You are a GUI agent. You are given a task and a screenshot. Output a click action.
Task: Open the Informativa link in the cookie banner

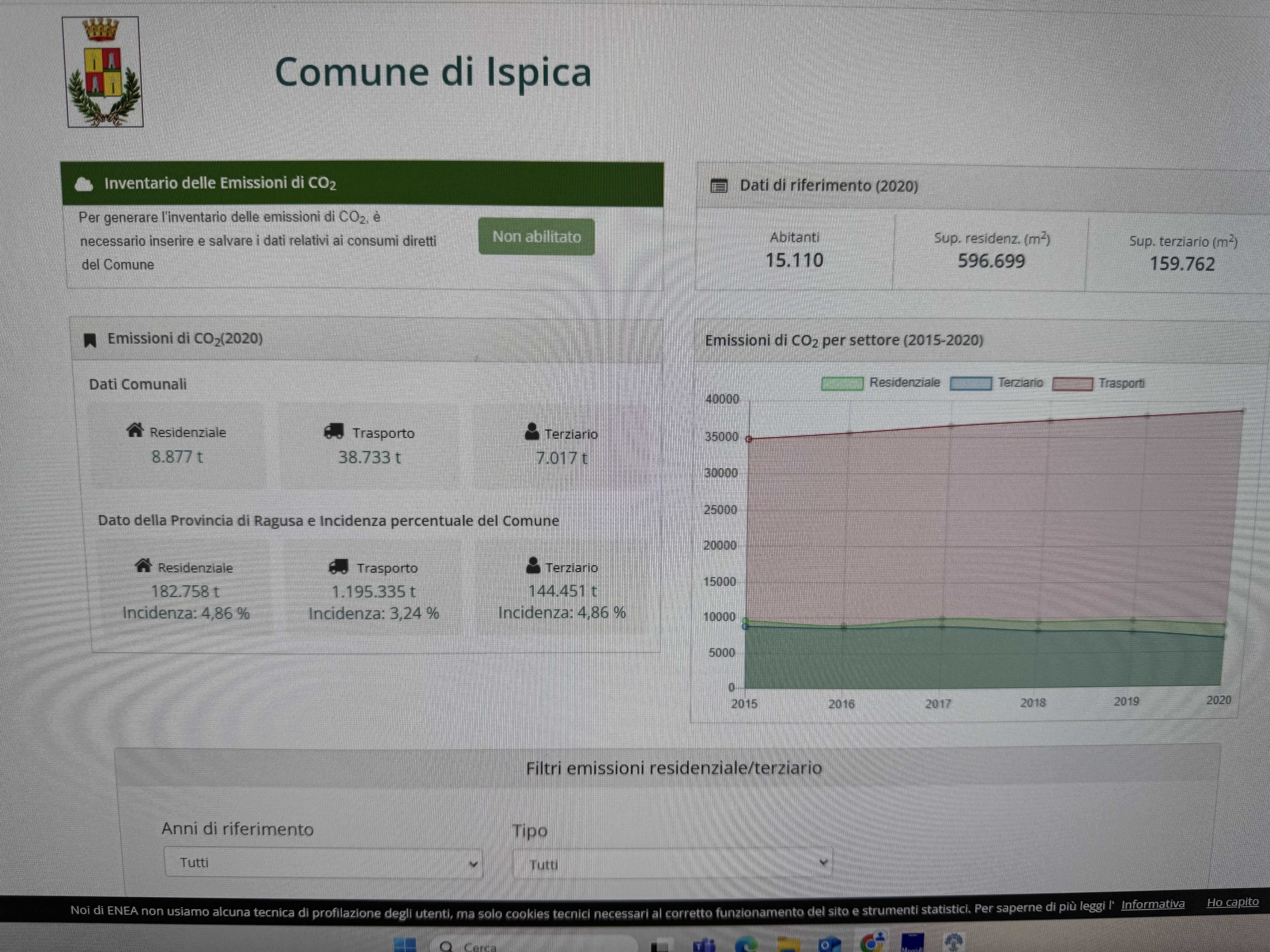click(1152, 904)
